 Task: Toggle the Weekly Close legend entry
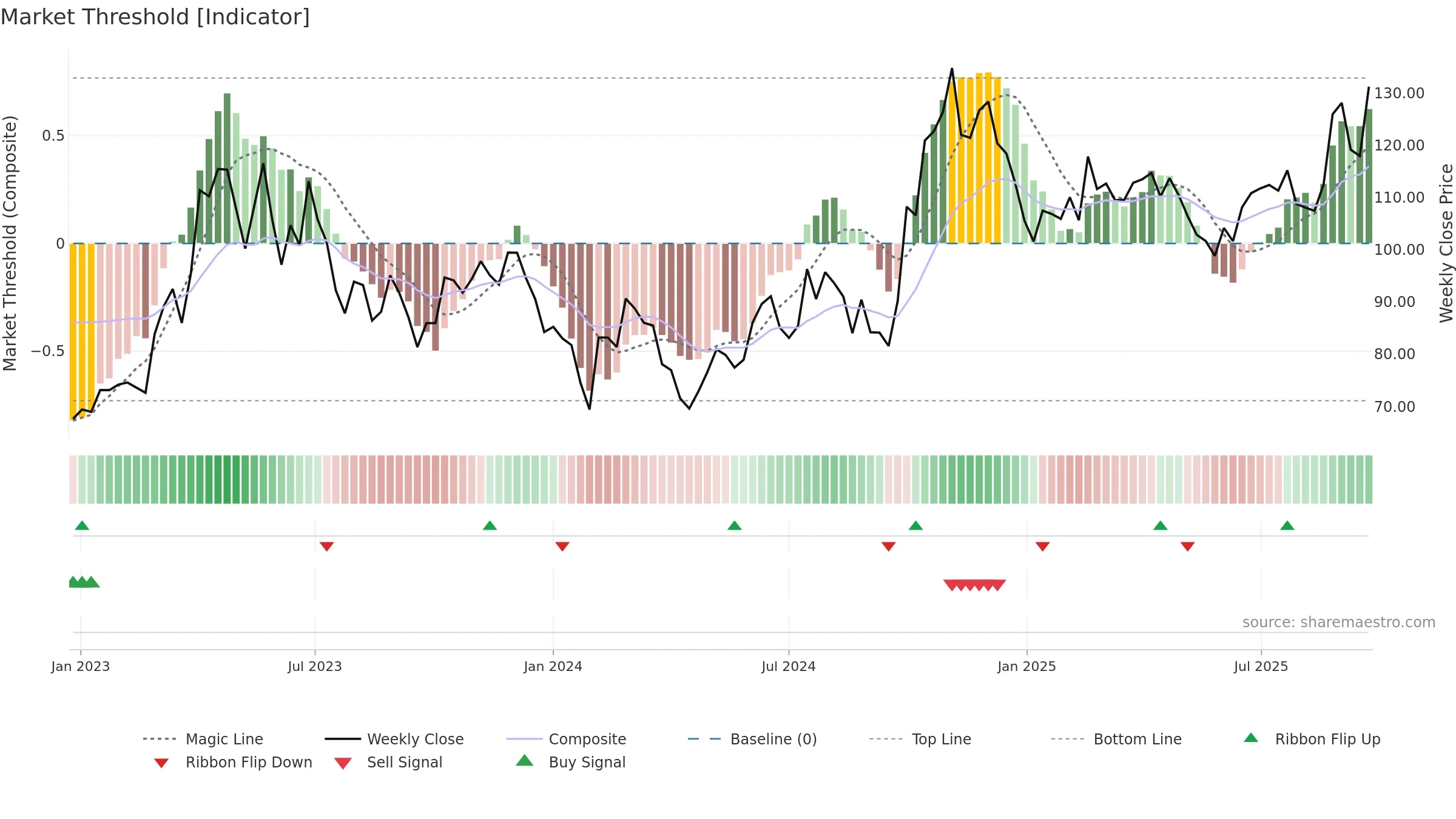(394, 739)
